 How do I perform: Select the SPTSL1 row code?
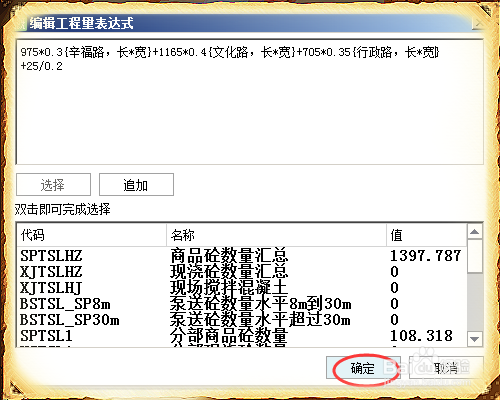point(46,336)
